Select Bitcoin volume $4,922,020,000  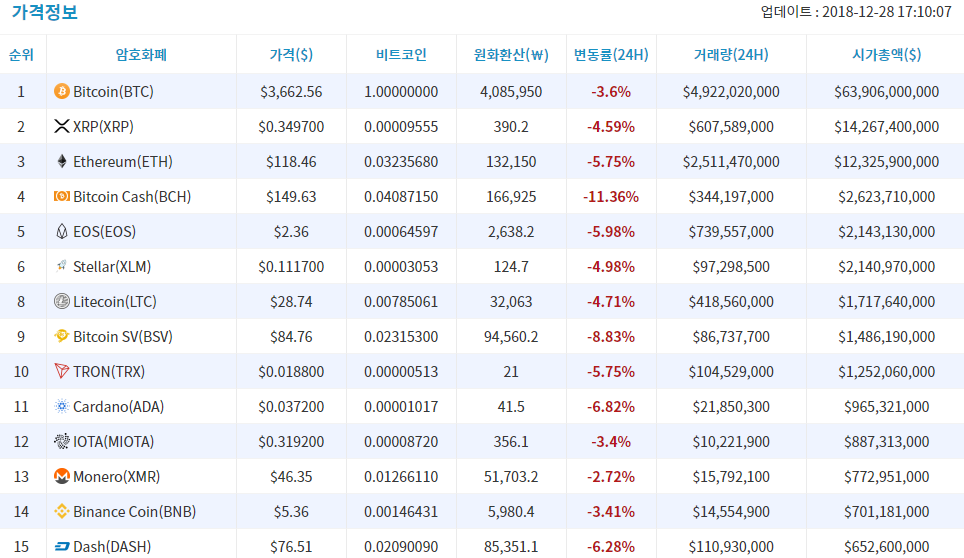click(731, 92)
